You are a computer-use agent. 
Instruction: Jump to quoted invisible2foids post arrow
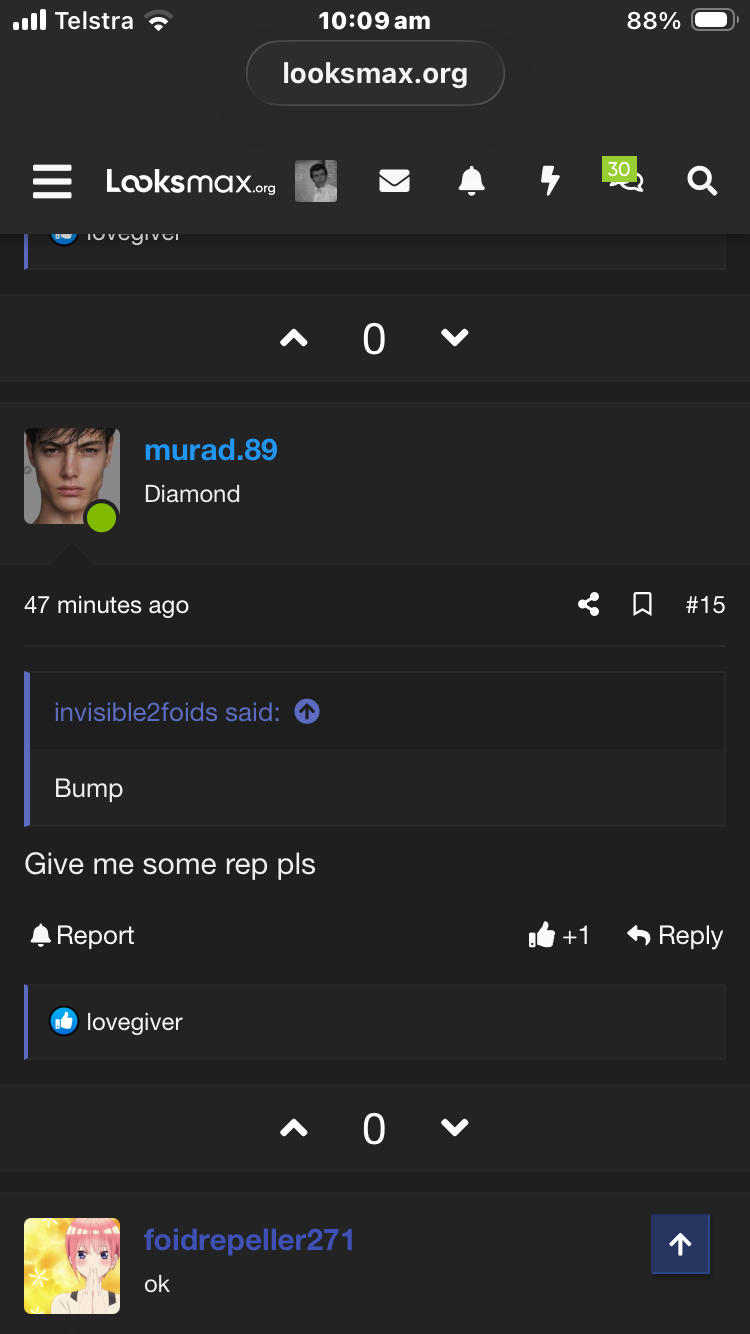tap(307, 712)
